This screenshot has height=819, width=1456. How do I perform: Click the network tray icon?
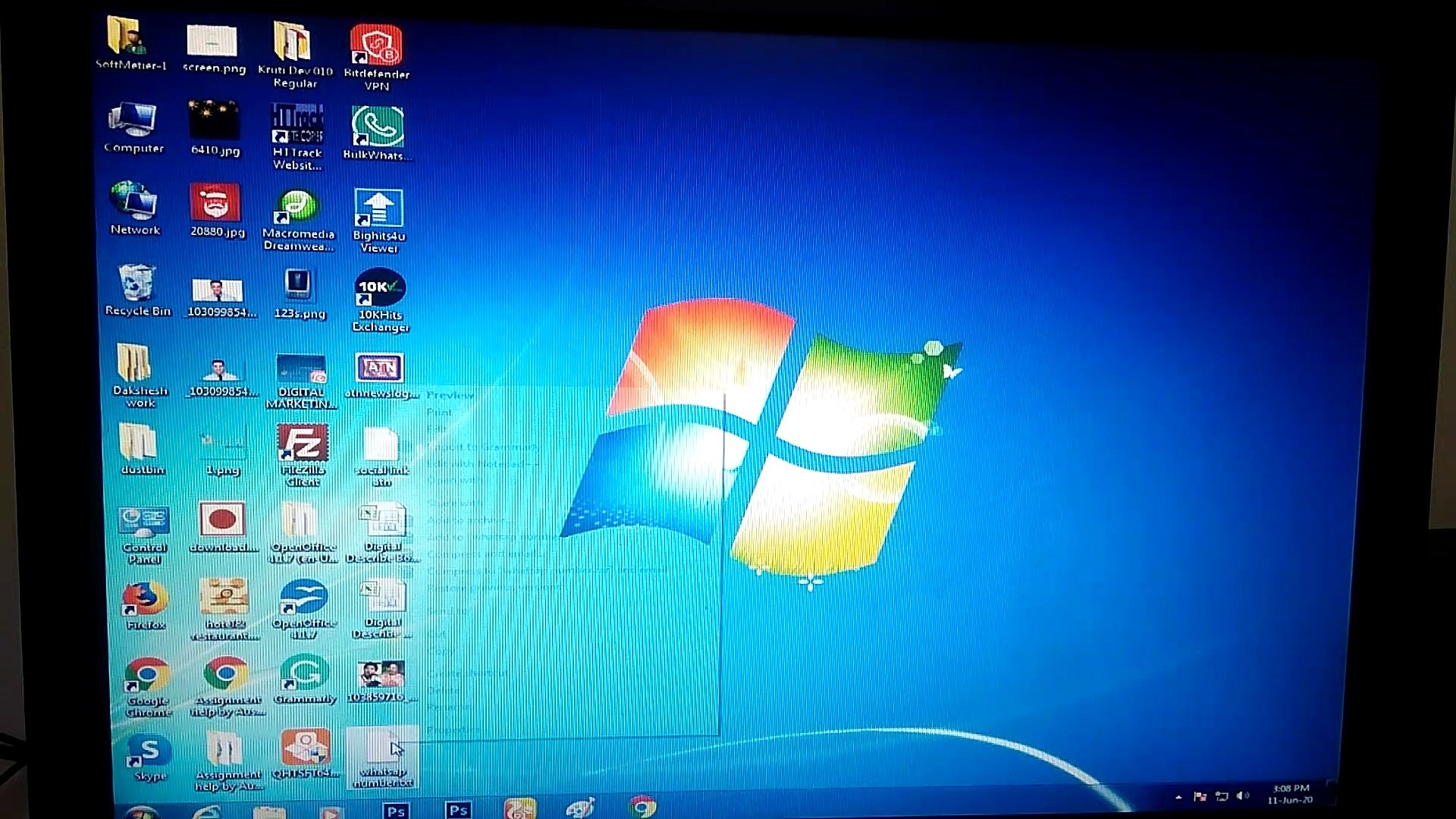pos(1221,796)
